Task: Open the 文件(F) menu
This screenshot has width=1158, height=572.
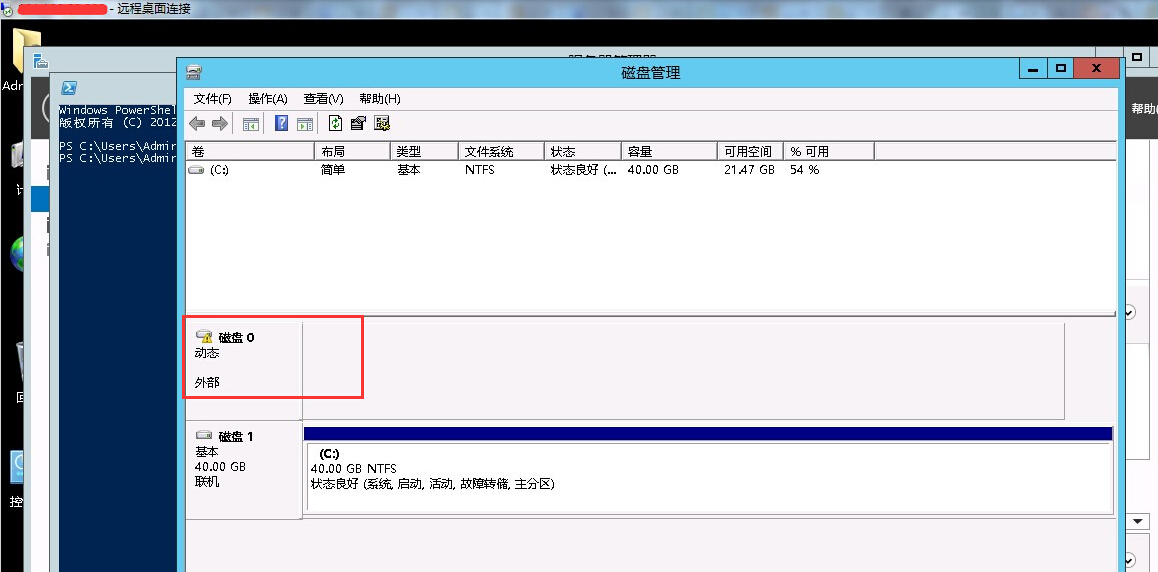Action: (212, 99)
